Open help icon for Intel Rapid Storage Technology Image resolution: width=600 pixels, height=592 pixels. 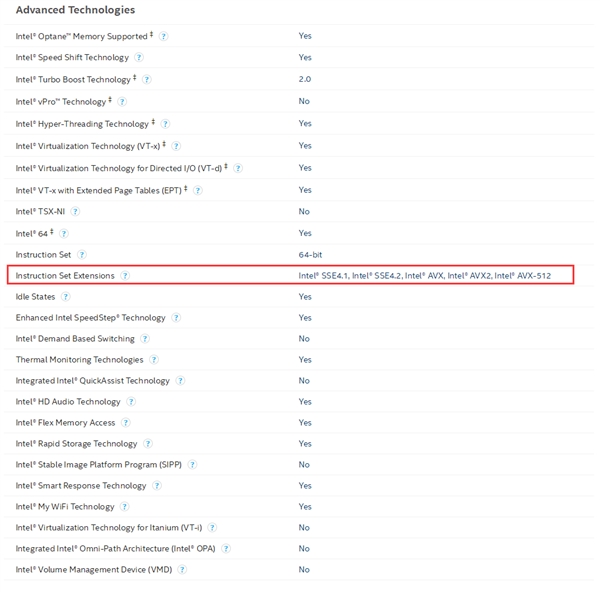tap(148, 444)
